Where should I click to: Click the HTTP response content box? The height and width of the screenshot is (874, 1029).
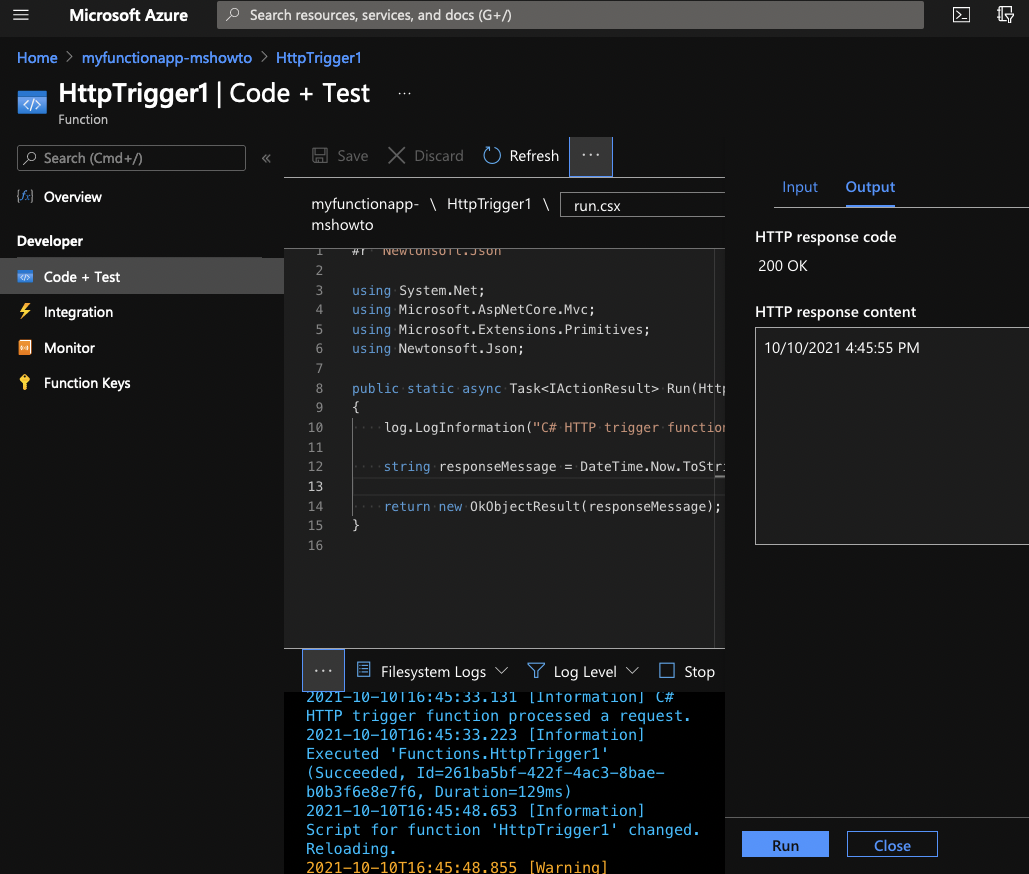coord(892,436)
